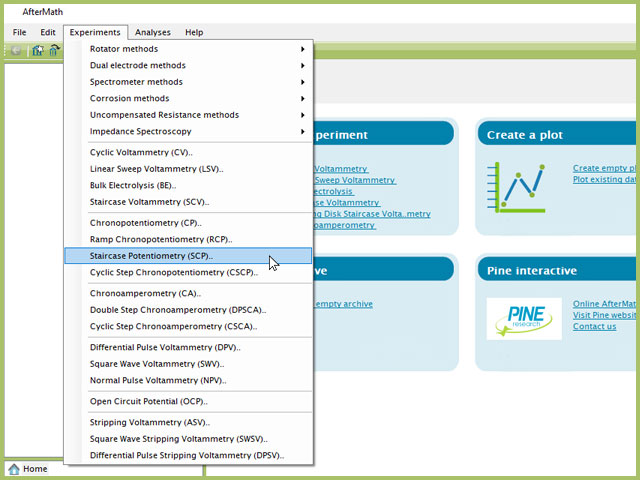Select Differential Pulse Voltammetry (DPV) item
This screenshot has width=640, height=480.
tap(189, 347)
